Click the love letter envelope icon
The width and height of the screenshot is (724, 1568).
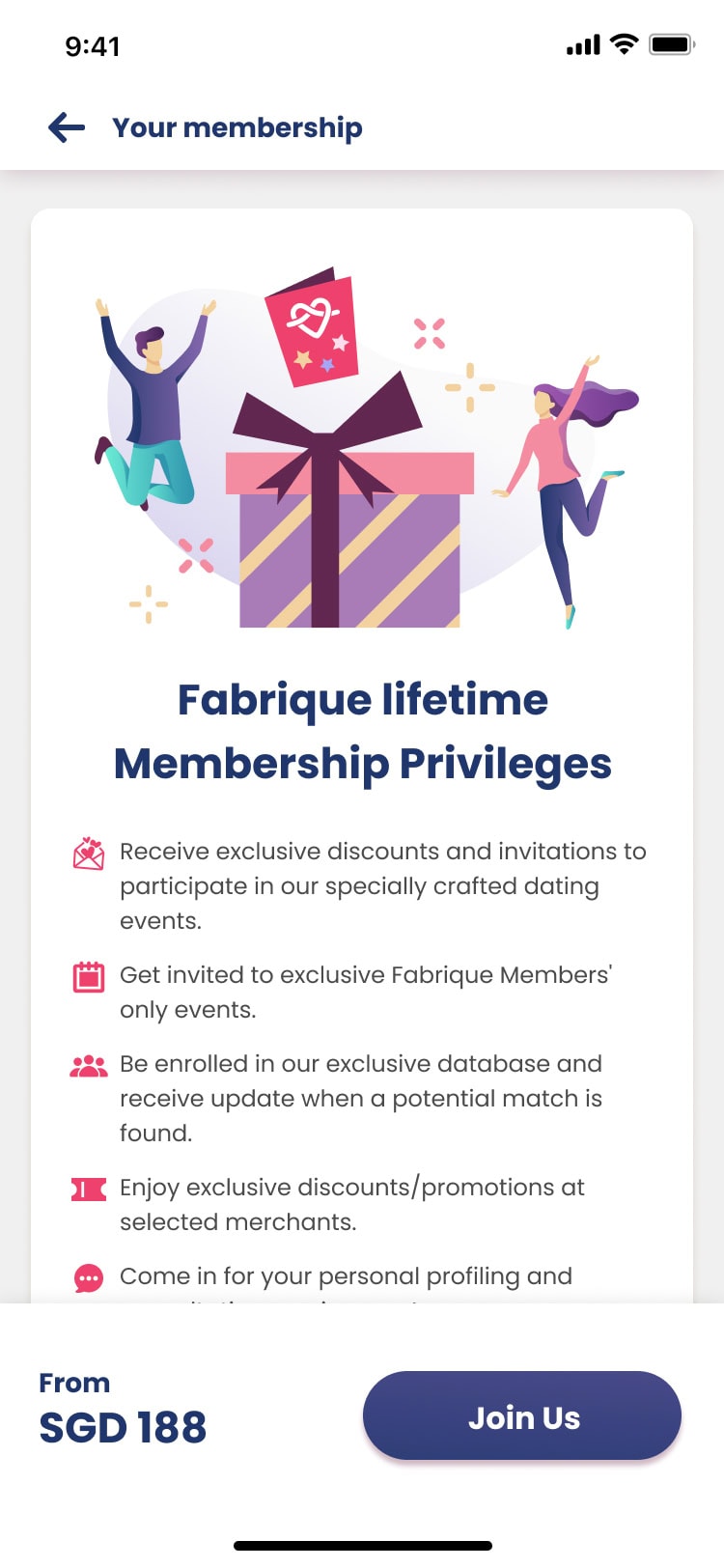tap(89, 854)
